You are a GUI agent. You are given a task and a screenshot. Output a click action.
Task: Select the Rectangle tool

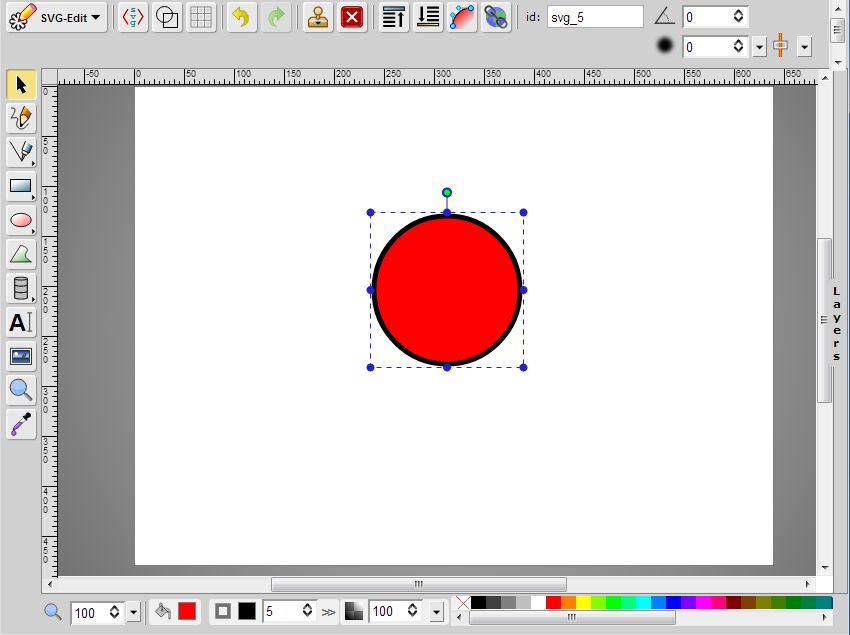[x=21, y=186]
